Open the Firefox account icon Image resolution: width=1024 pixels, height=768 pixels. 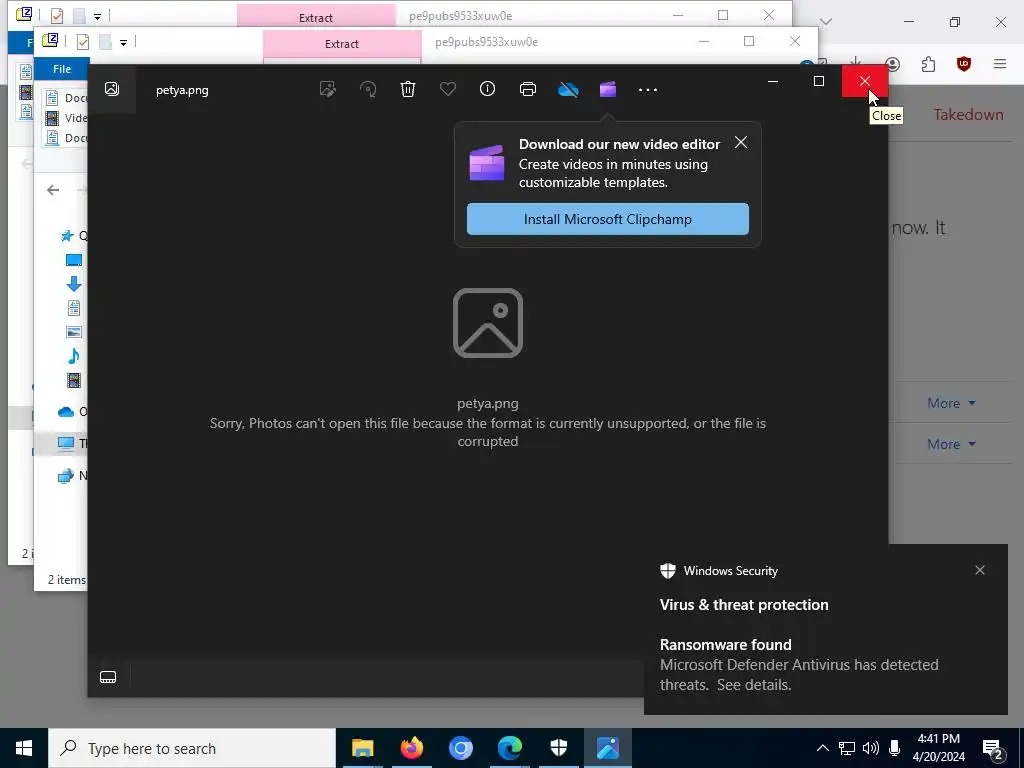click(893, 64)
